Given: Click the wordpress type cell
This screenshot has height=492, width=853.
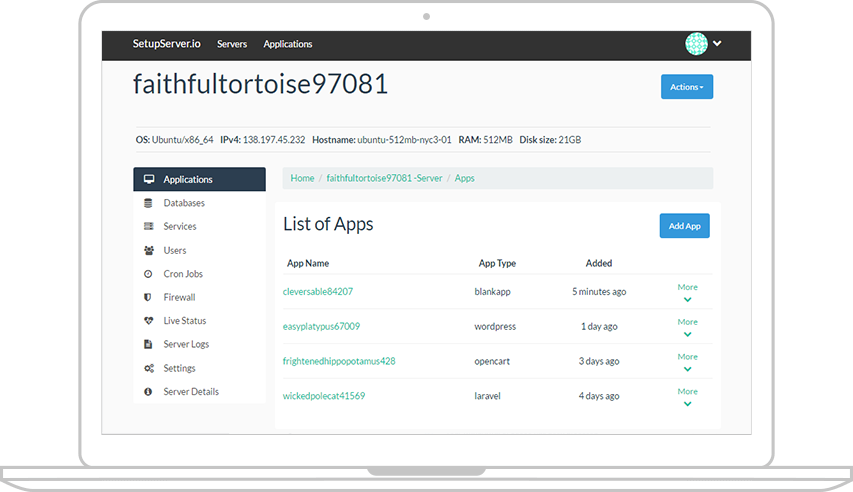Looking at the screenshot, I should [x=495, y=327].
